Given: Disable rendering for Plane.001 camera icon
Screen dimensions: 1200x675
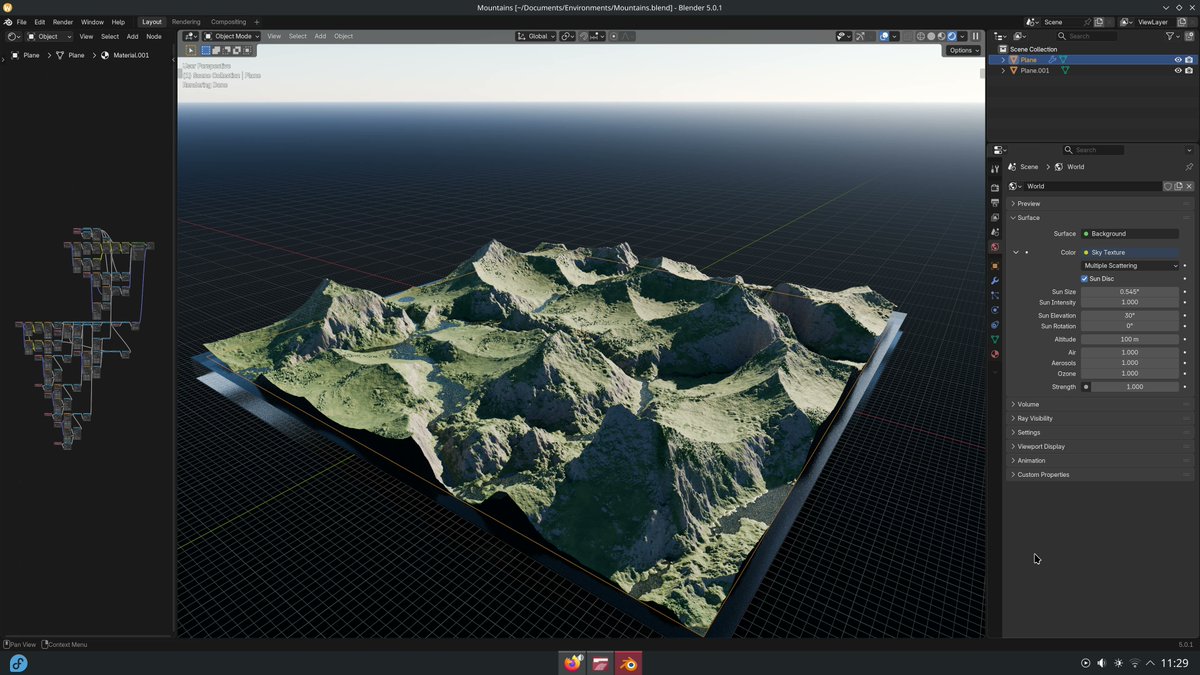Looking at the screenshot, I should (x=1189, y=70).
